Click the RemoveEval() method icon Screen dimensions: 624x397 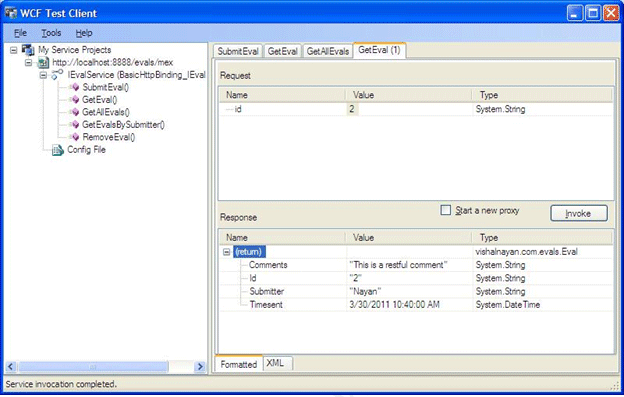point(75,137)
